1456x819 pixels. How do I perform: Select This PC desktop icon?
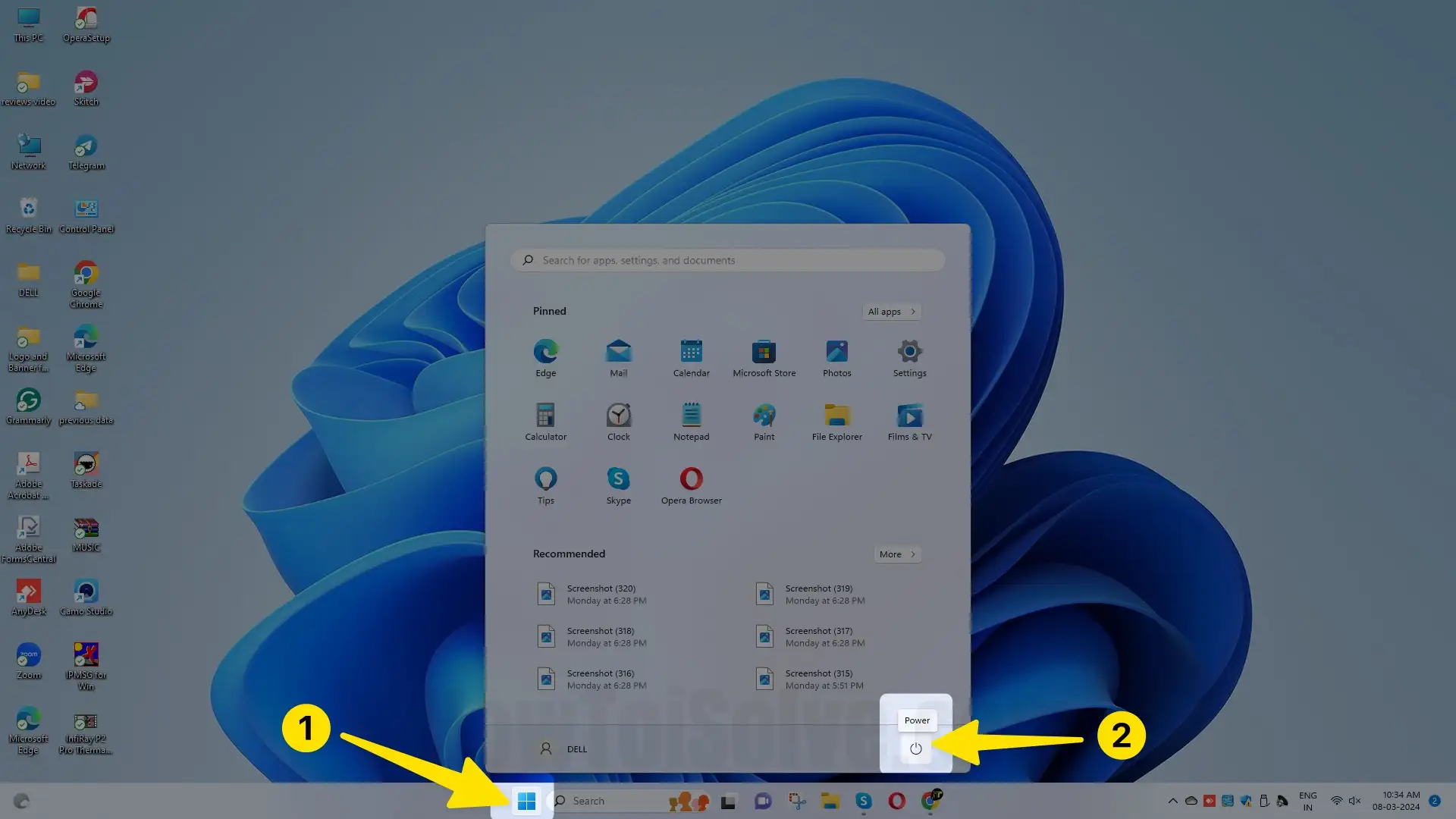[x=29, y=25]
